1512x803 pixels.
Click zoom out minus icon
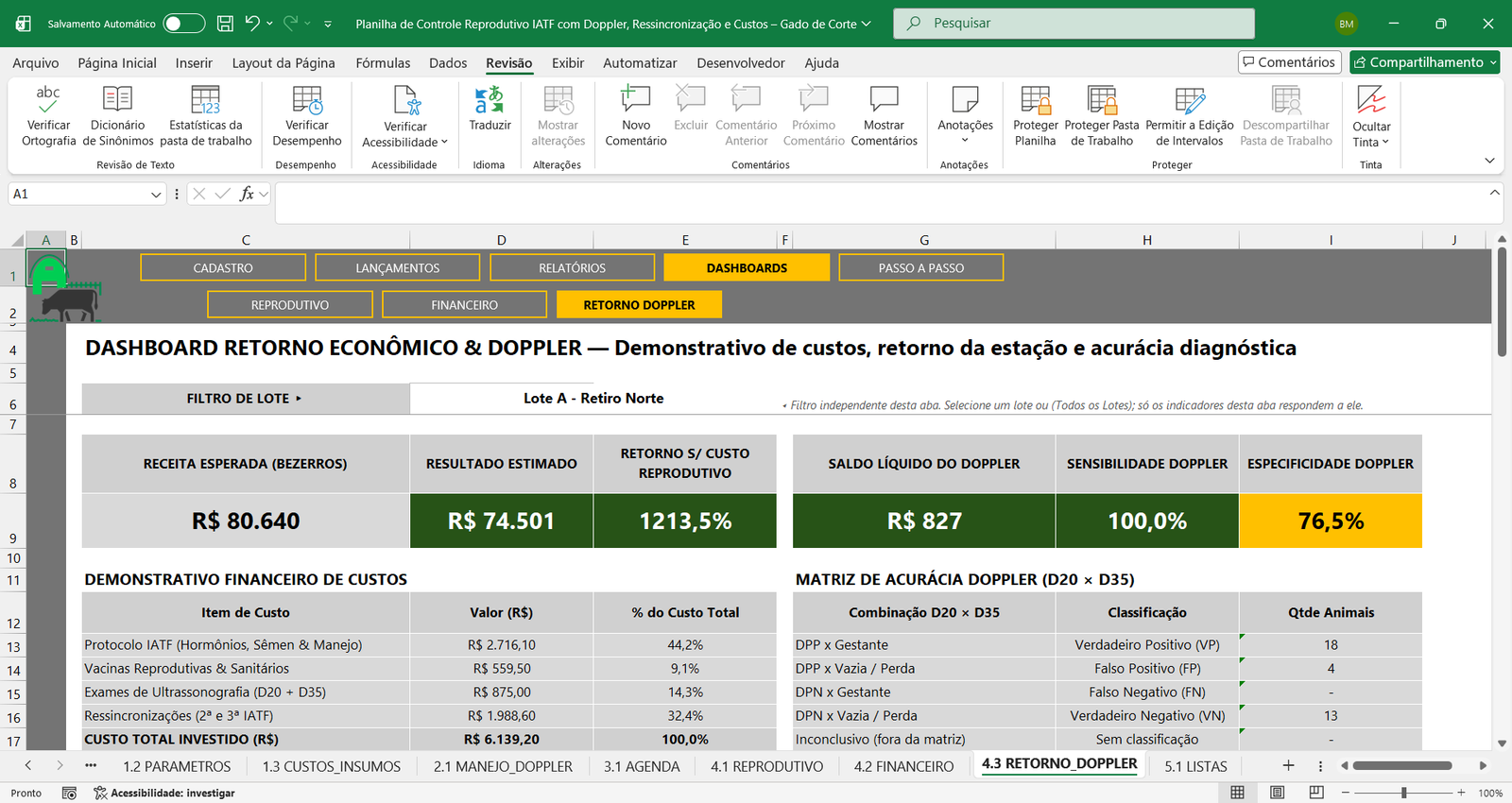pos(1345,793)
